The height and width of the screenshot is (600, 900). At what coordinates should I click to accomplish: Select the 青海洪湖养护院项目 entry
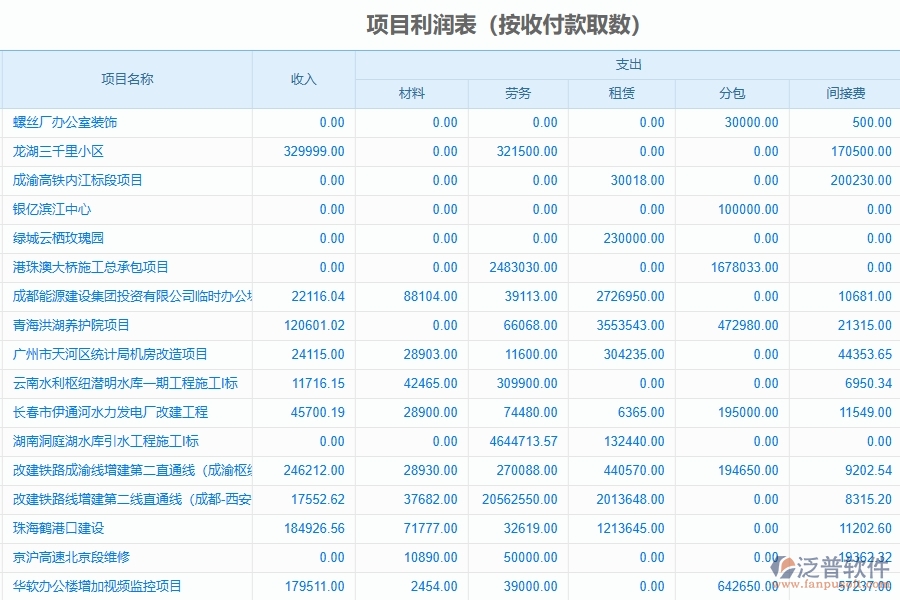63,324
